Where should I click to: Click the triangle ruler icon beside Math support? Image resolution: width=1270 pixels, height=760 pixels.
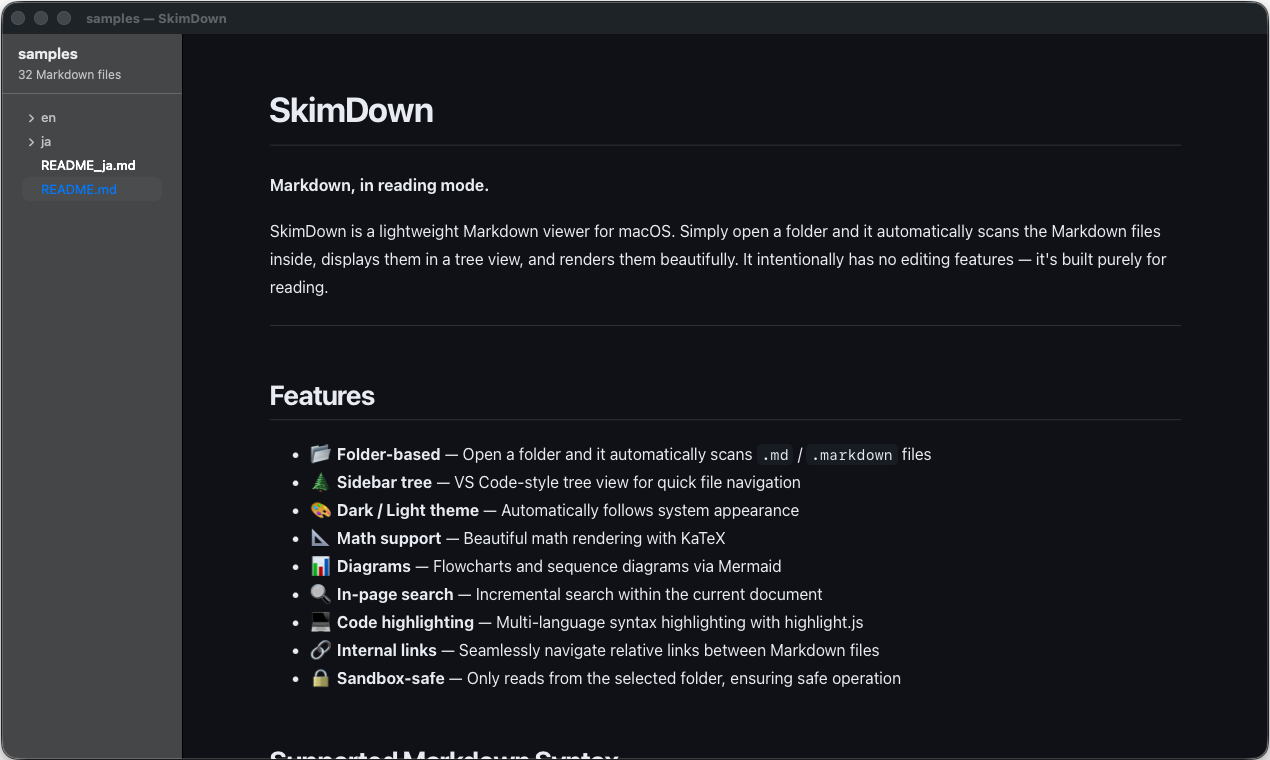coord(320,537)
